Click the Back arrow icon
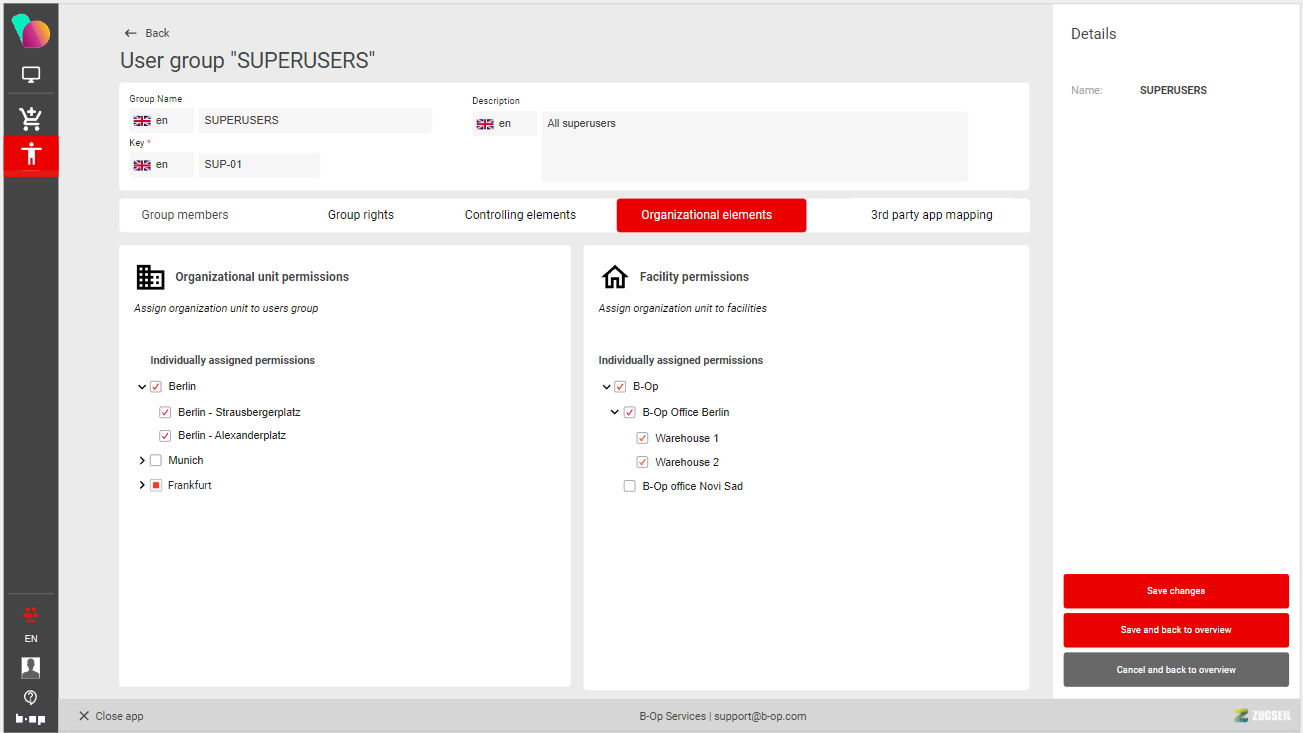 (x=130, y=33)
